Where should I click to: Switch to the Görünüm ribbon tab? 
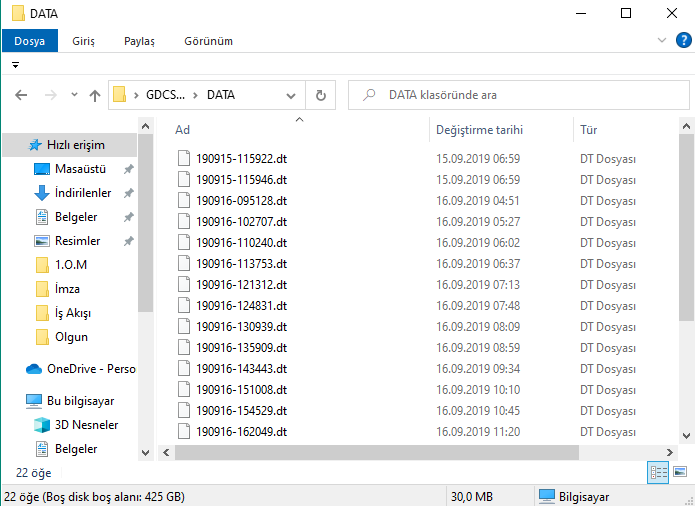point(208,41)
